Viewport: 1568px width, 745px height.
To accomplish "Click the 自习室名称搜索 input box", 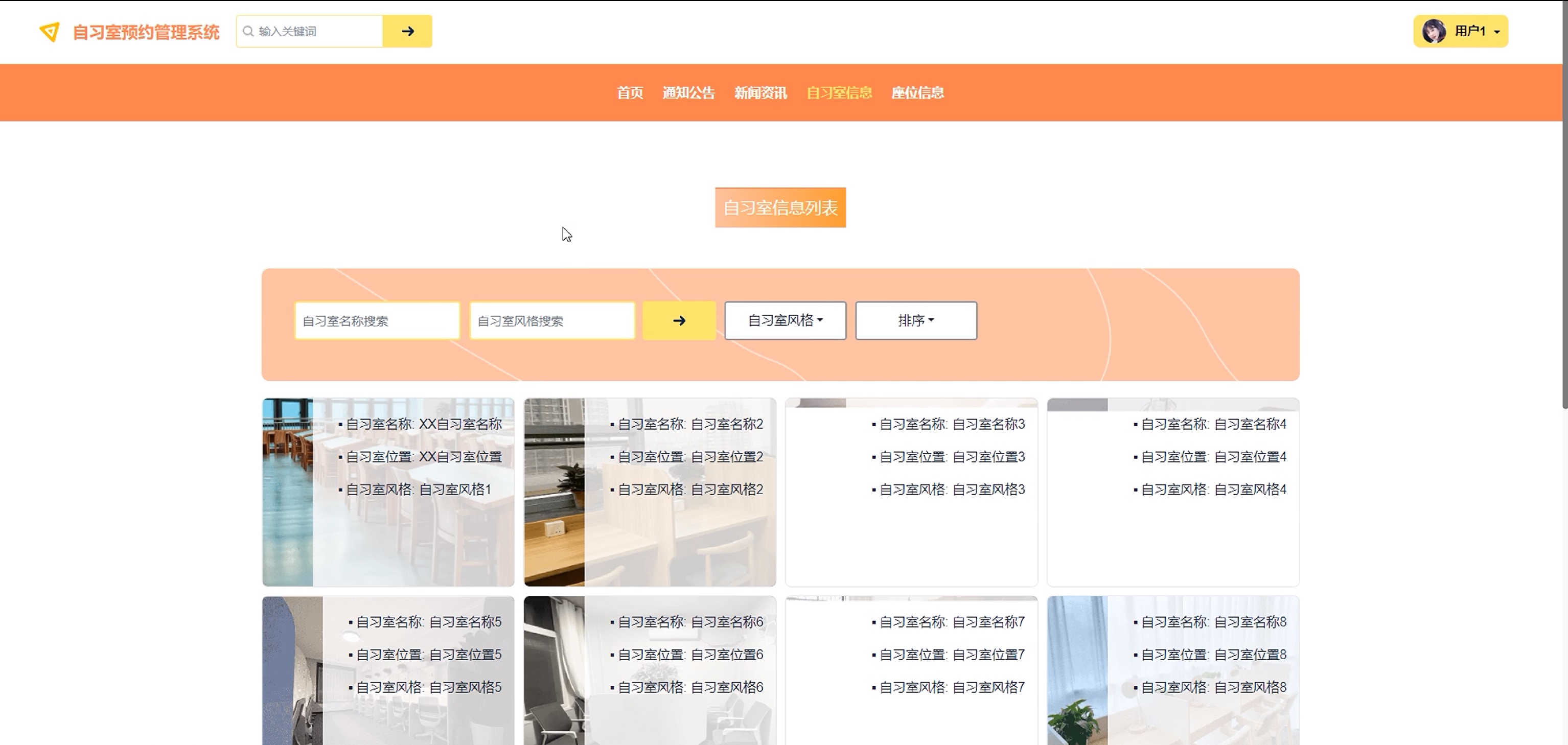I will (x=377, y=321).
